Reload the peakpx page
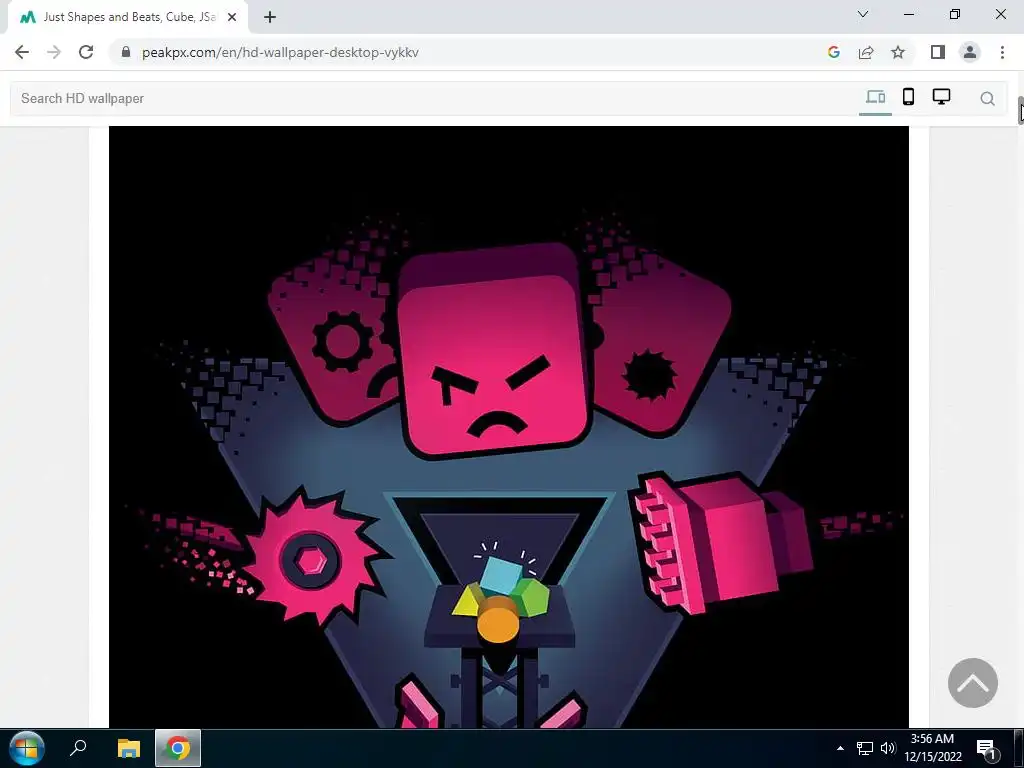 coord(86,52)
